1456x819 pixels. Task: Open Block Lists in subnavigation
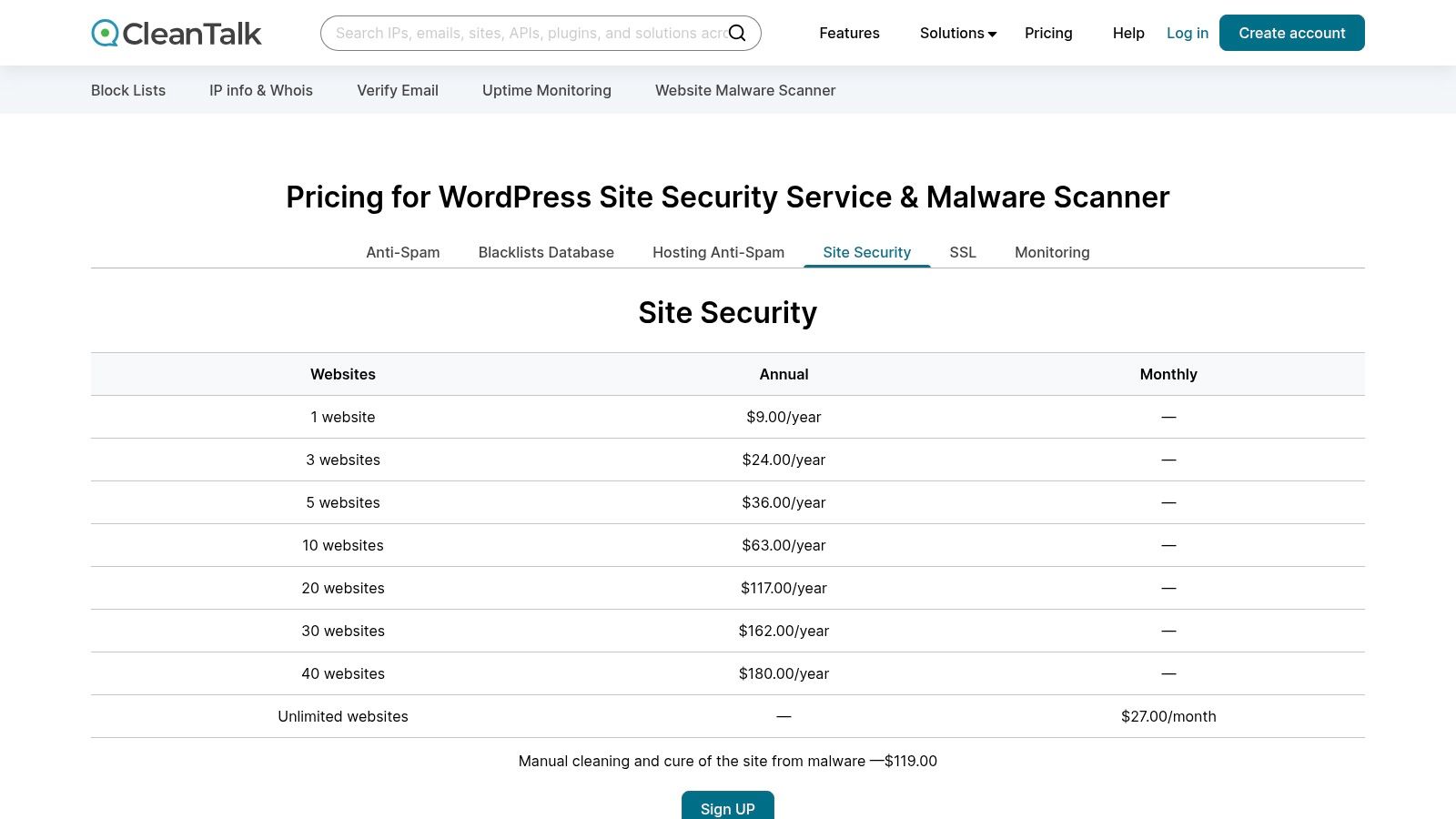coord(128,90)
